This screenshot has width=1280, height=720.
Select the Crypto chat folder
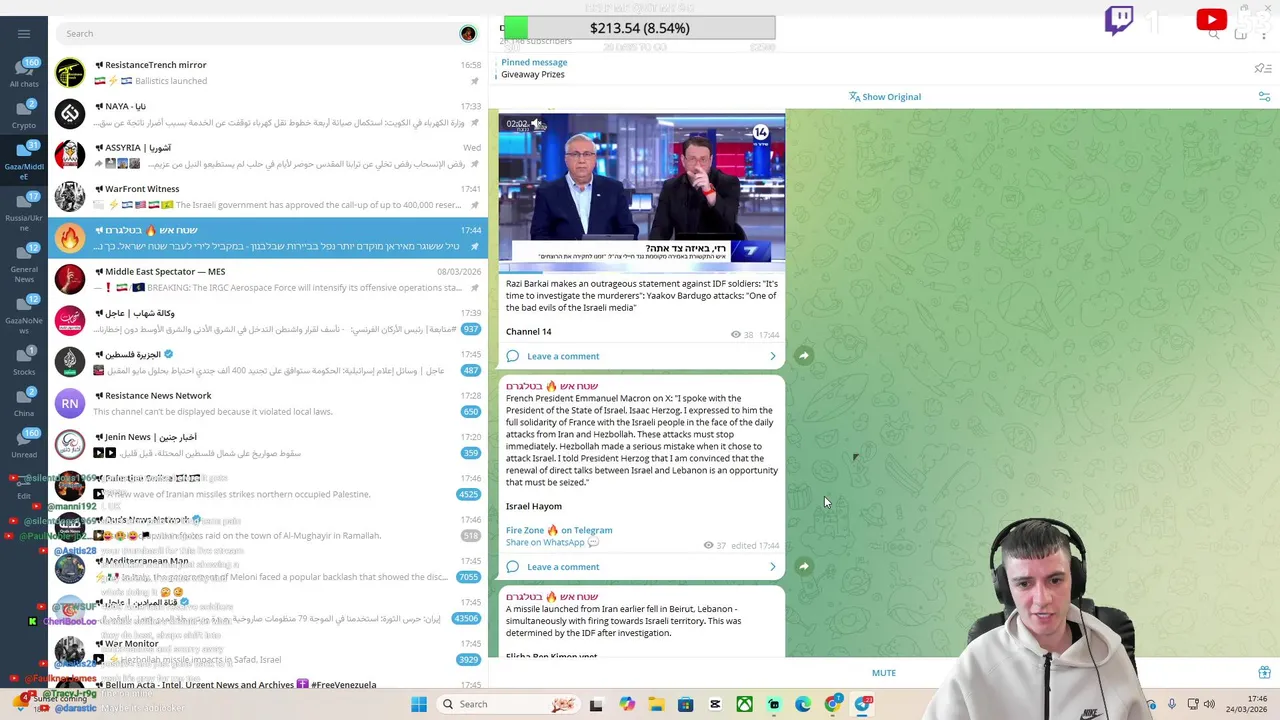(24, 115)
